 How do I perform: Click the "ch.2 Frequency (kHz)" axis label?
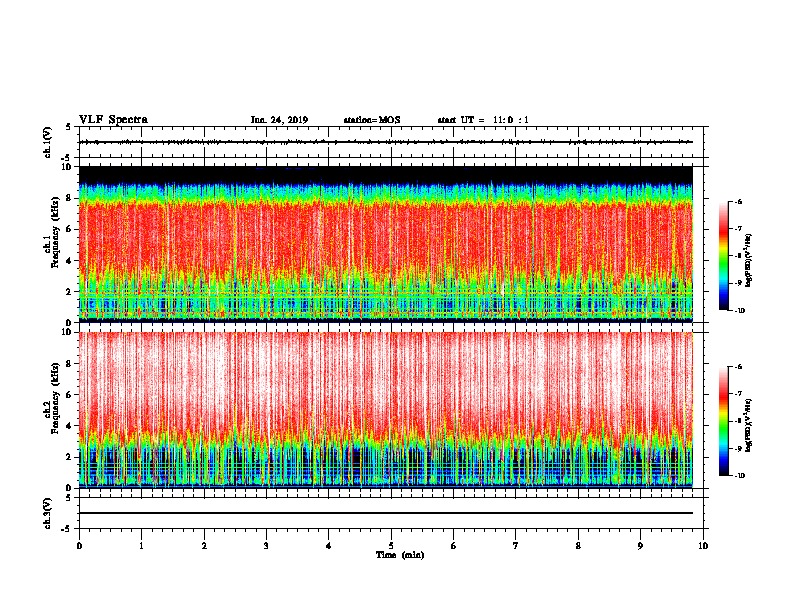(x=54, y=399)
